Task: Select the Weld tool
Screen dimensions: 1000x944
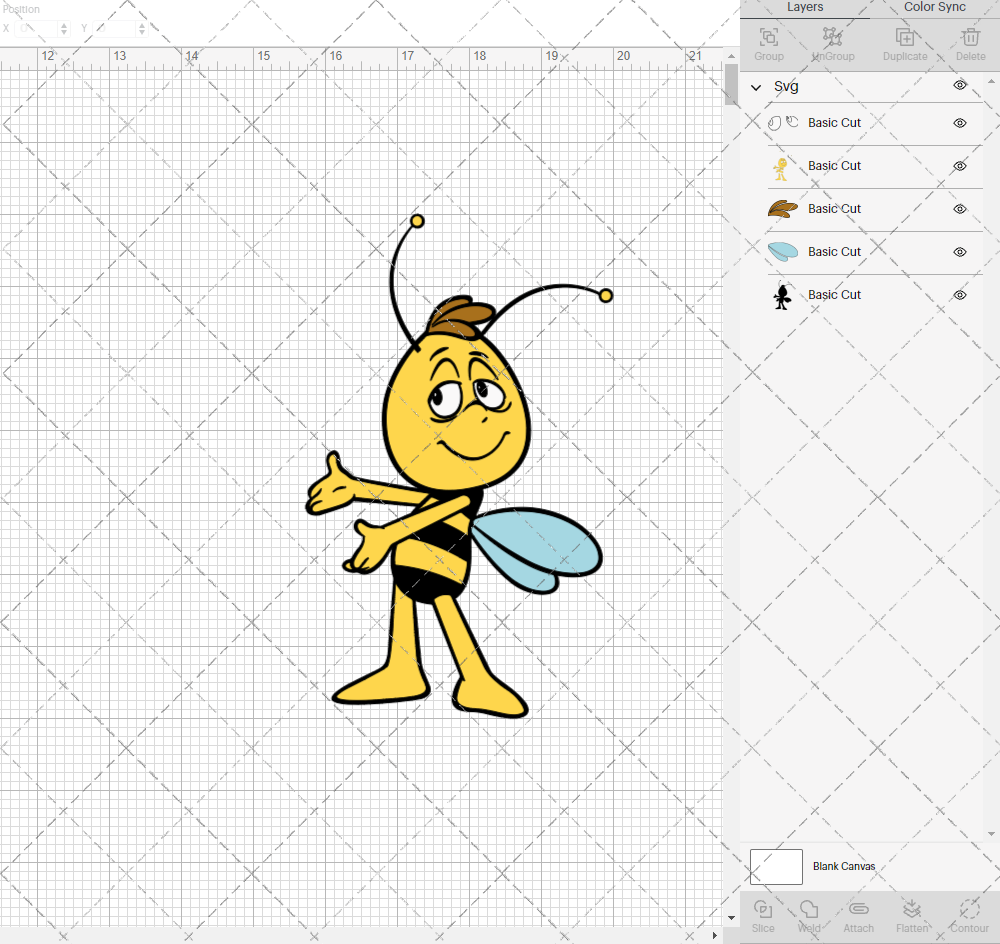Action: click(x=809, y=909)
